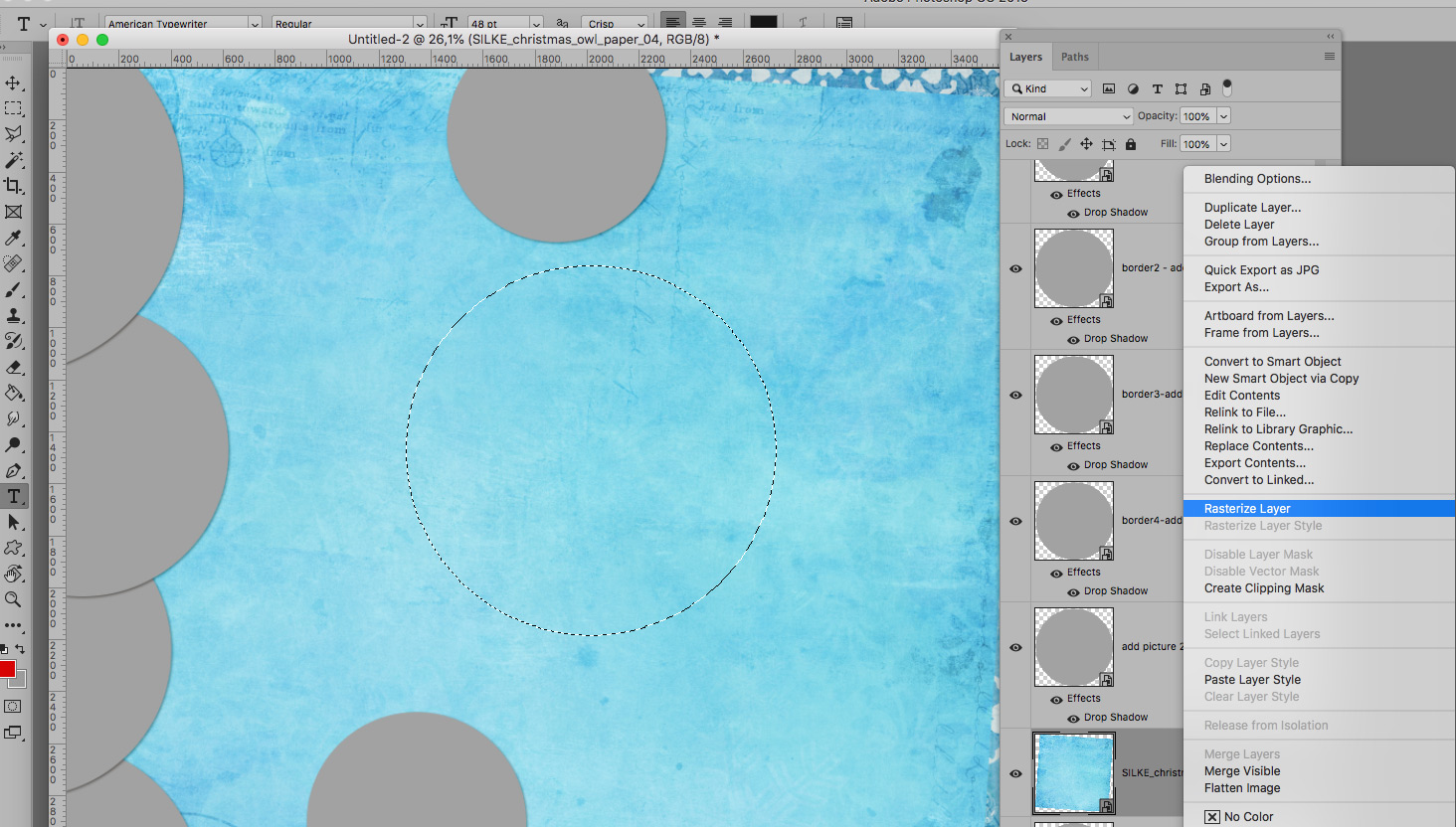Open the Fill slider dropdown arrow
The height and width of the screenshot is (827, 1456).
point(1223,144)
